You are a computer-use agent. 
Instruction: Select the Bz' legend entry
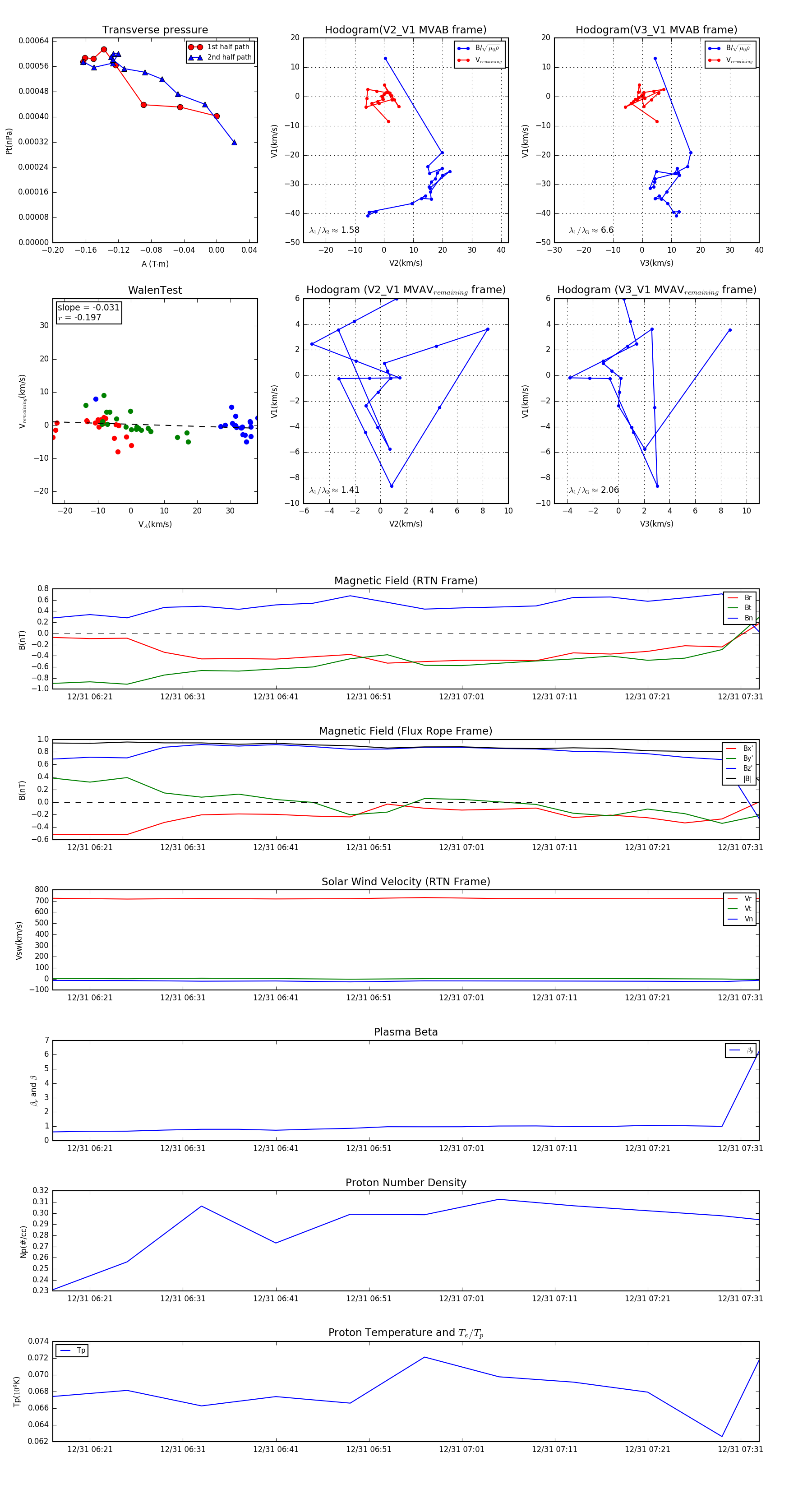coord(739,769)
